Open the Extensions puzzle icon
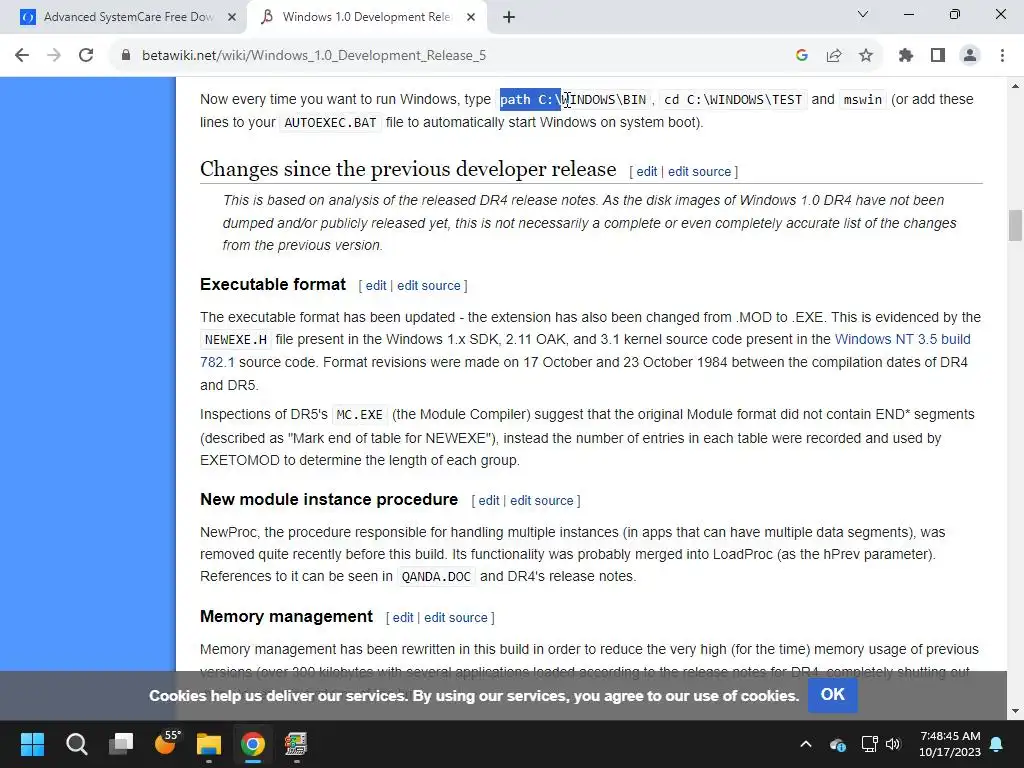Image resolution: width=1024 pixels, height=768 pixels. point(906,56)
